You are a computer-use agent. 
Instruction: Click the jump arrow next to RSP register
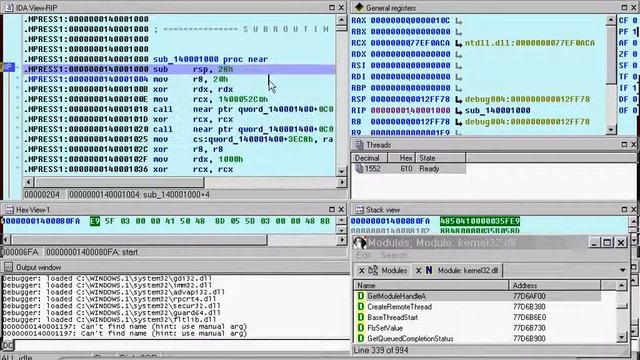click(459, 99)
